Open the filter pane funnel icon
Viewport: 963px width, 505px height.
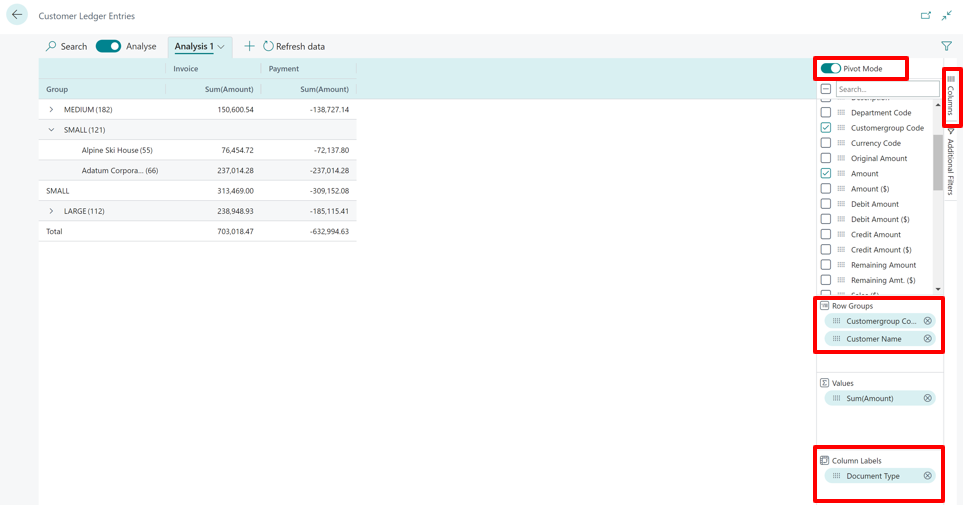[x=946, y=46]
